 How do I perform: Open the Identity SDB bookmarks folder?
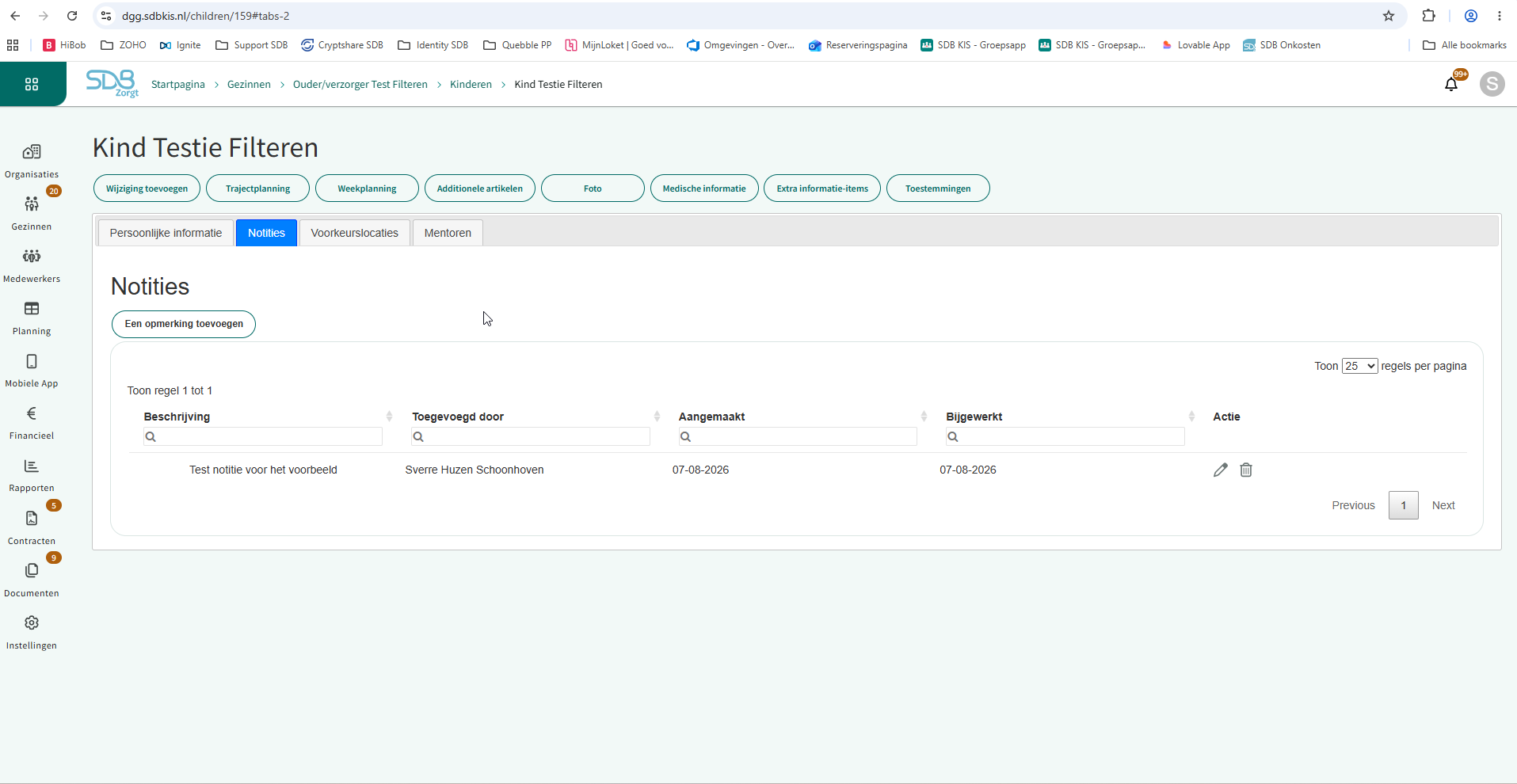(x=433, y=45)
